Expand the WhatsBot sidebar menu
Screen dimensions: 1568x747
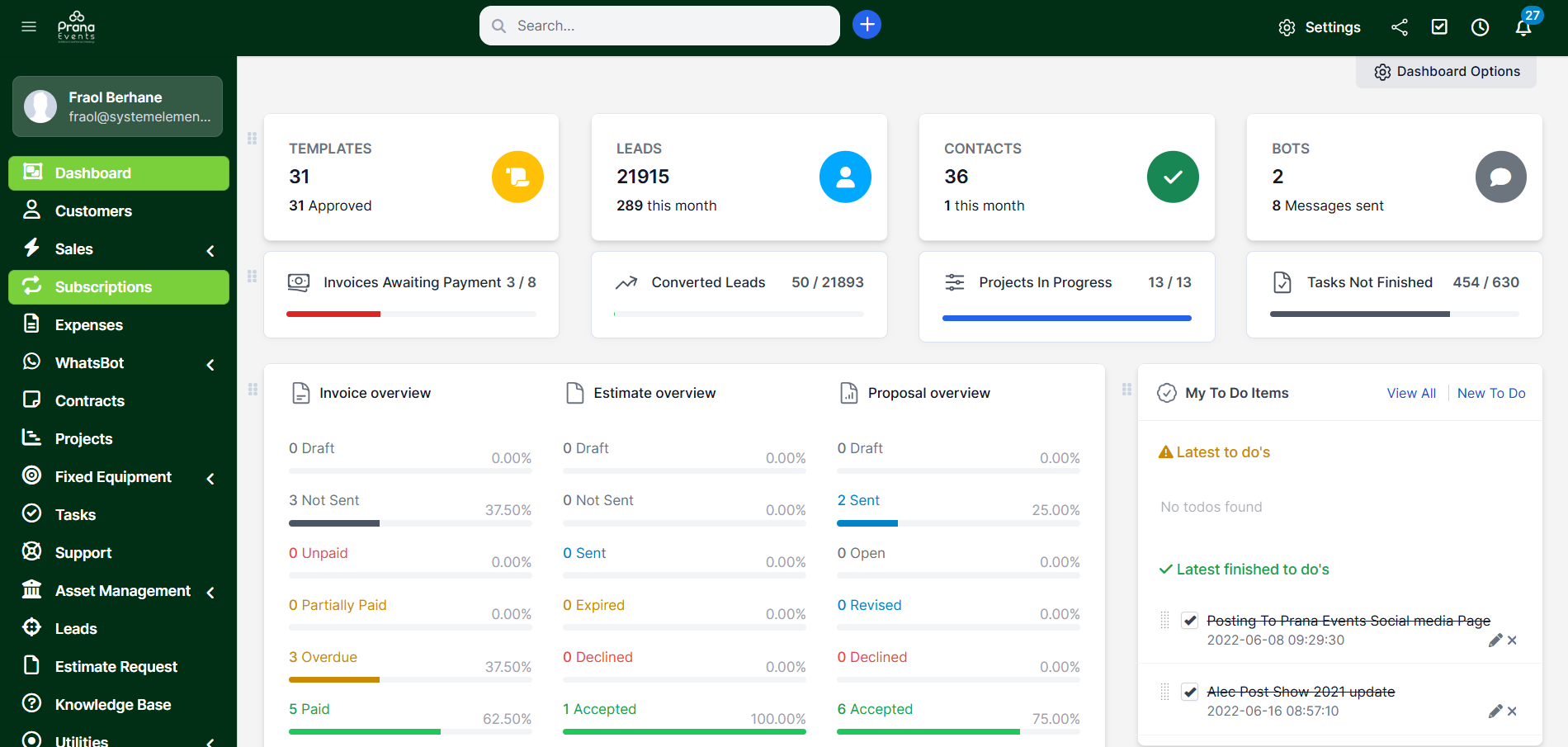[210, 364]
